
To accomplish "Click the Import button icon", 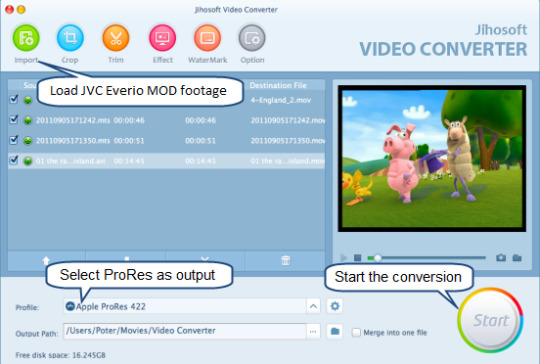I will pyautogui.click(x=26, y=38).
